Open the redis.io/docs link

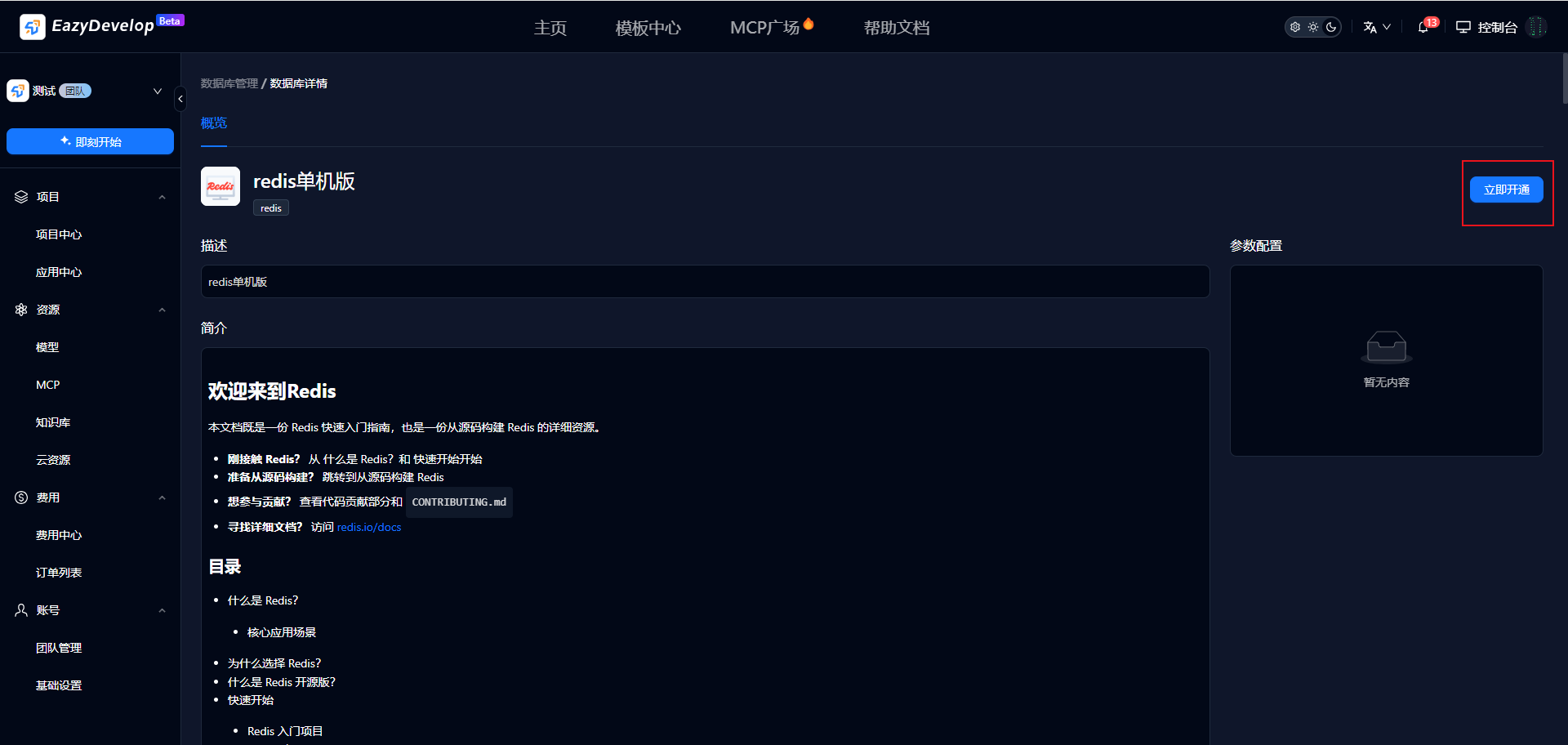pyautogui.click(x=369, y=527)
